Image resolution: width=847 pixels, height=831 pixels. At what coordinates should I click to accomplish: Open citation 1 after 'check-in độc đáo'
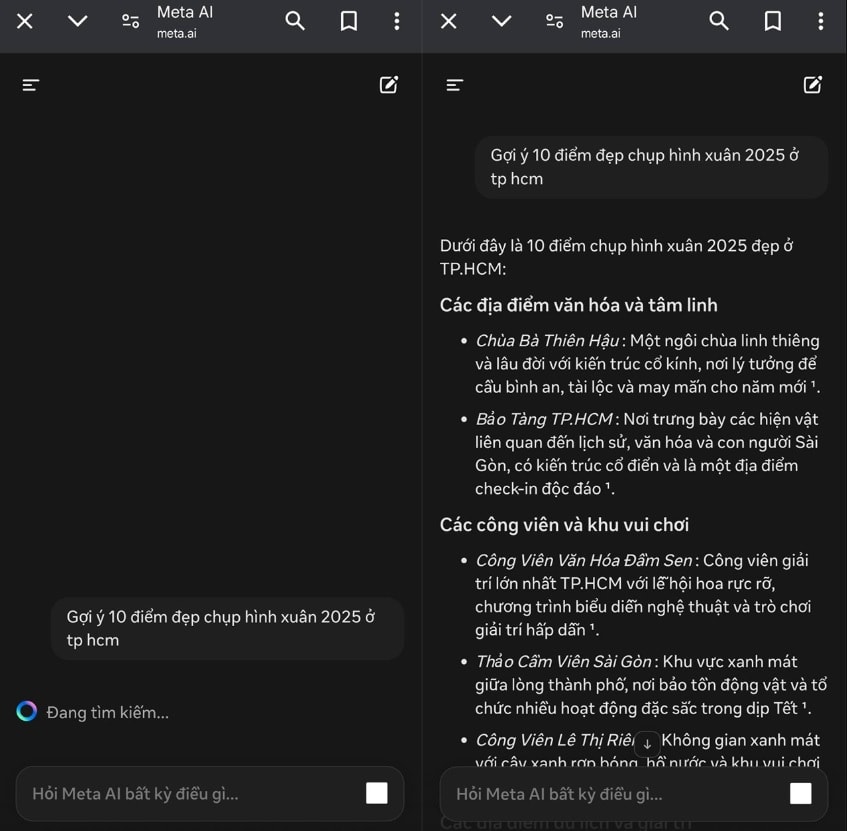pyautogui.click(x=608, y=486)
